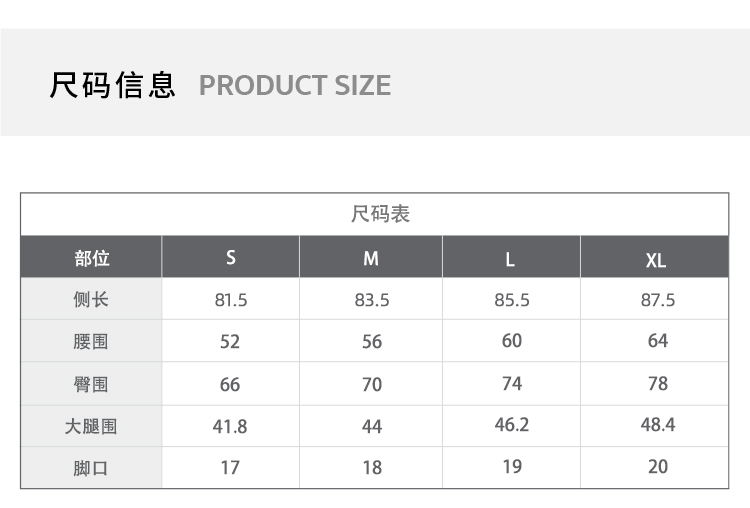Select the L size column header
The height and width of the screenshot is (508, 750).
point(510,260)
